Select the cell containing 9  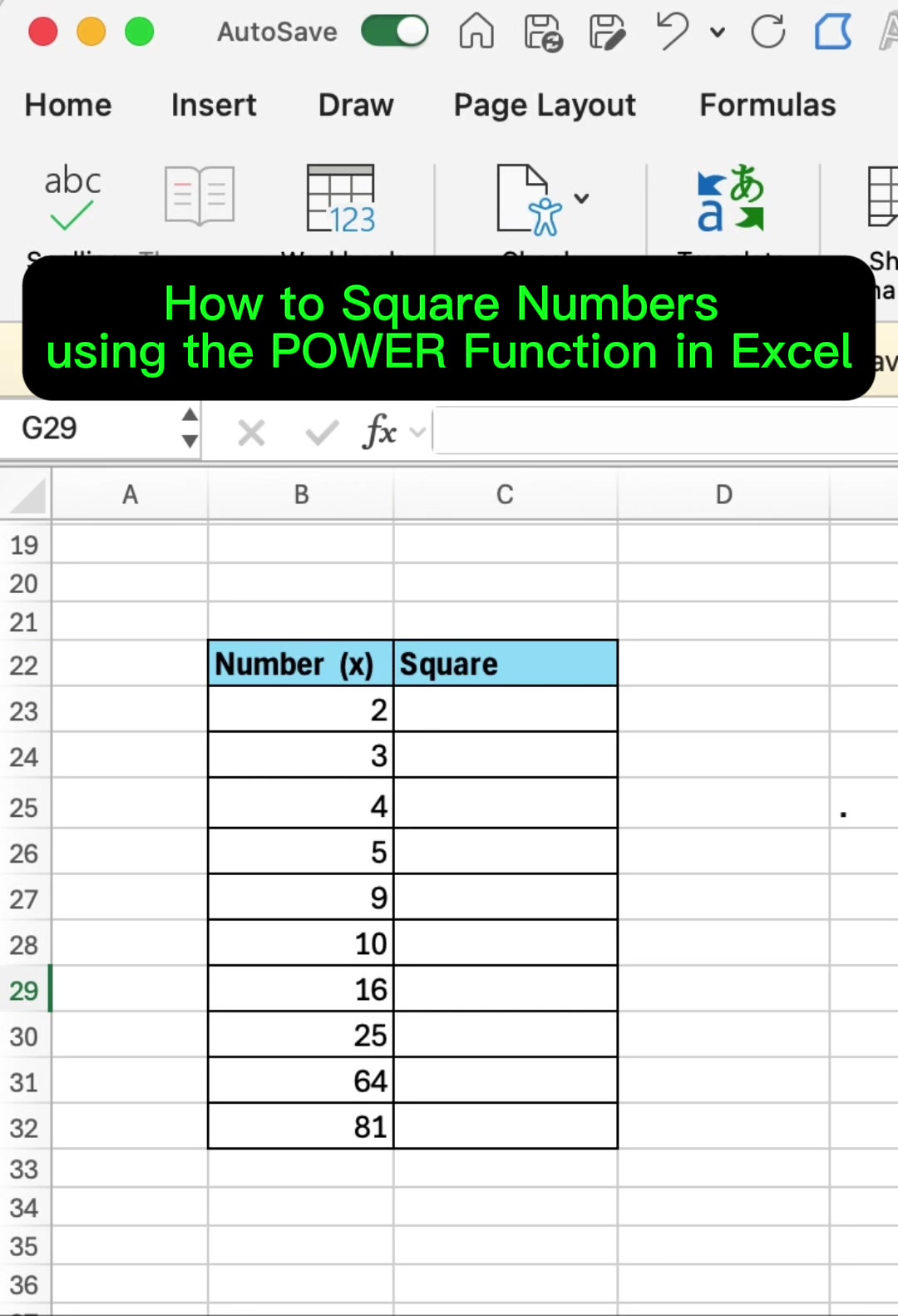point(301,898)
